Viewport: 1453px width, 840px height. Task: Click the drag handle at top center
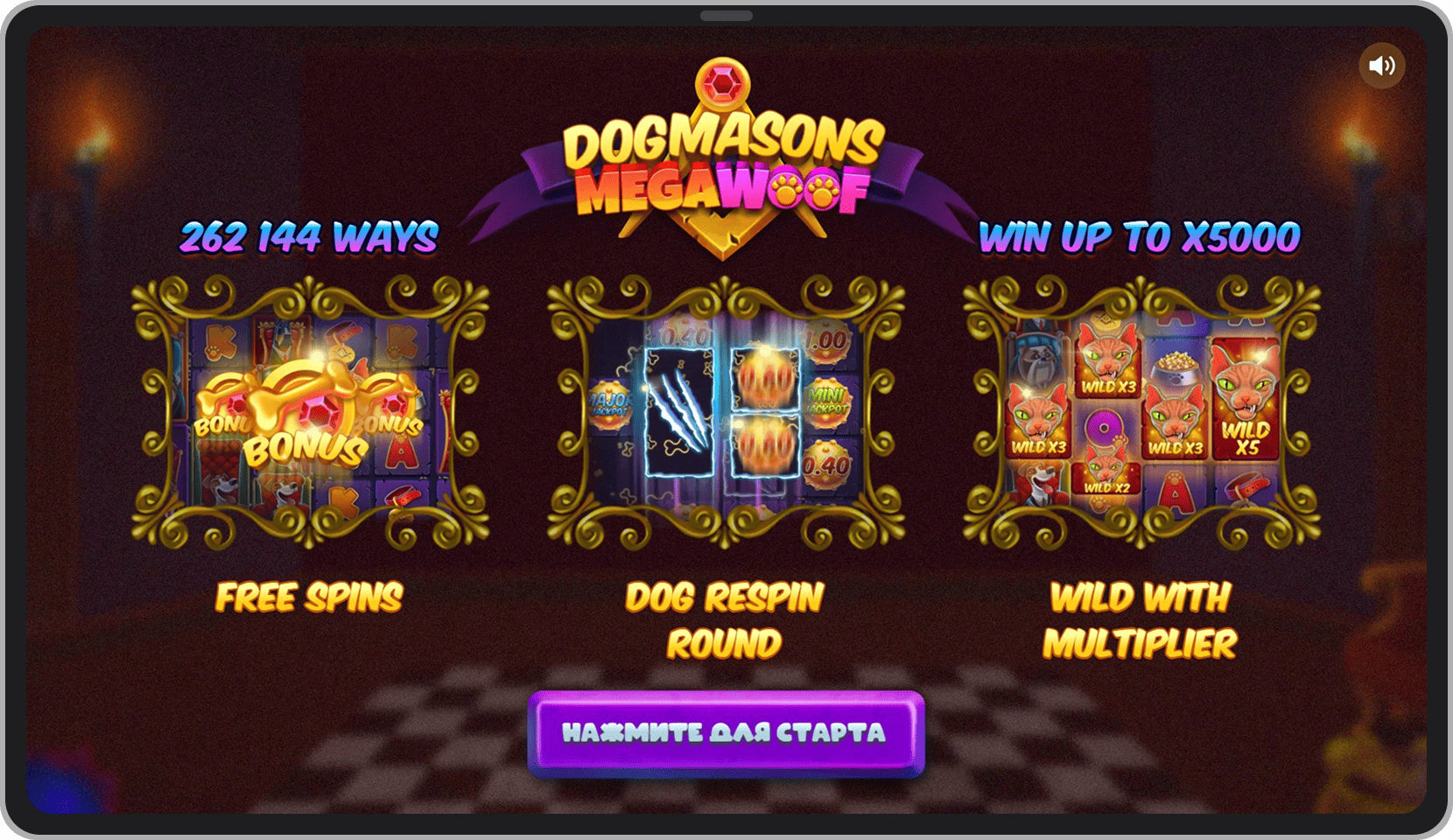(726, 16)
